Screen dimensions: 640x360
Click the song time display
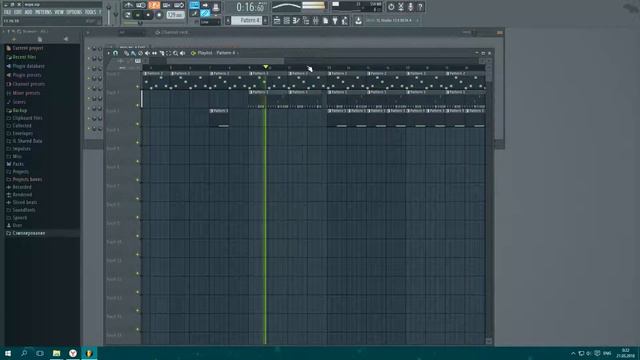(250, 7)
